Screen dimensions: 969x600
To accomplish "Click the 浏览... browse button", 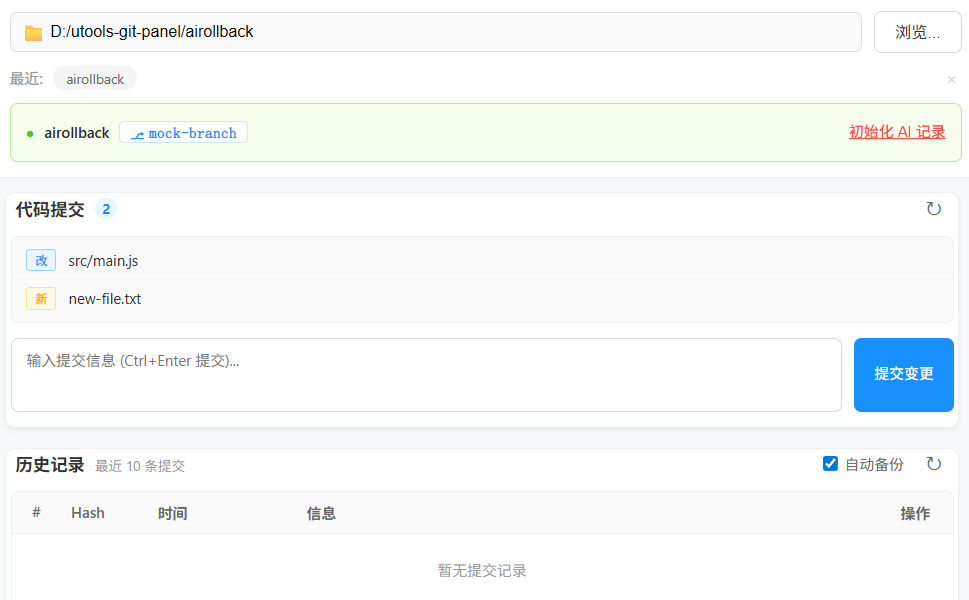I will (917, 32).
